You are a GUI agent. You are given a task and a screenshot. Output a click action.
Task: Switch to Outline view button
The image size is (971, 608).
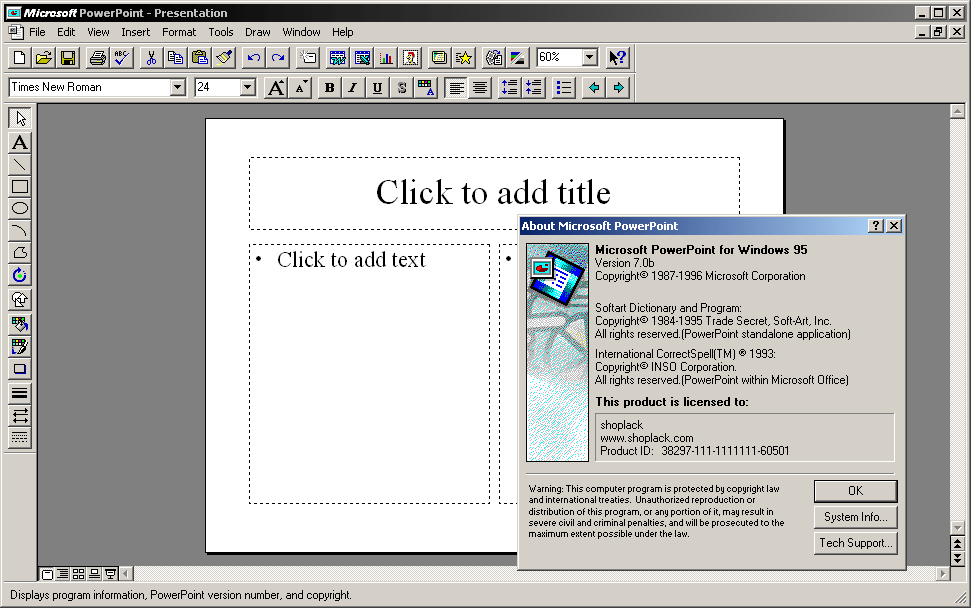click(63, 574)
